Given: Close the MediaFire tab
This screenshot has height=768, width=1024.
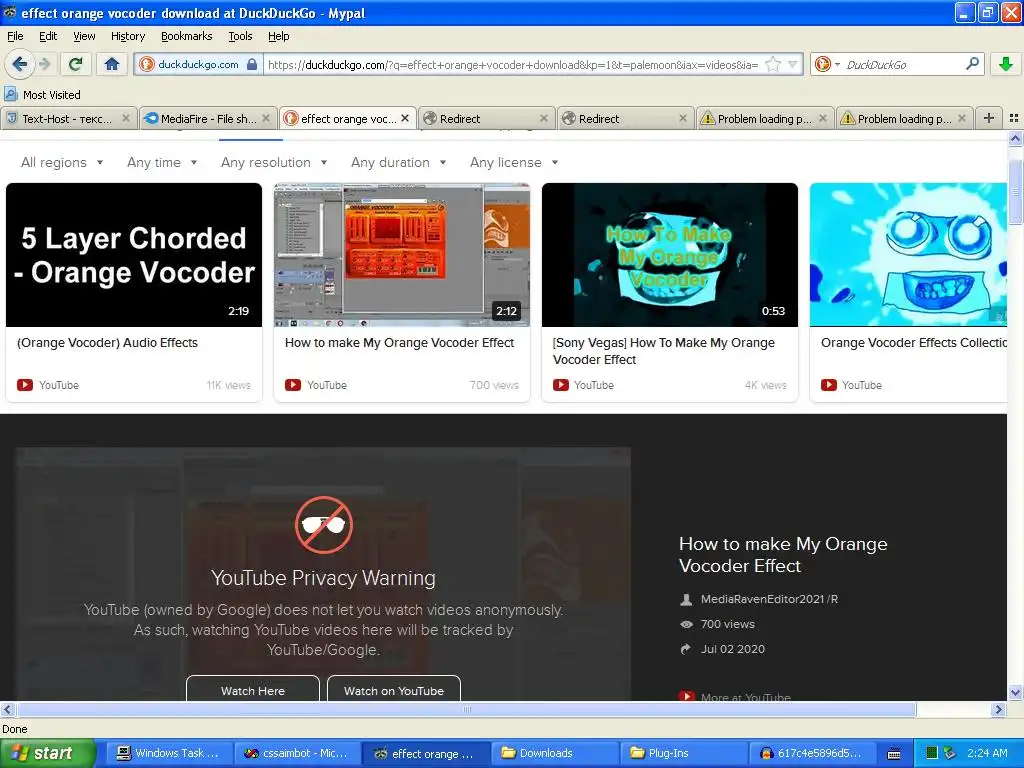Looking at the screenshot, I should pos(266,118).
